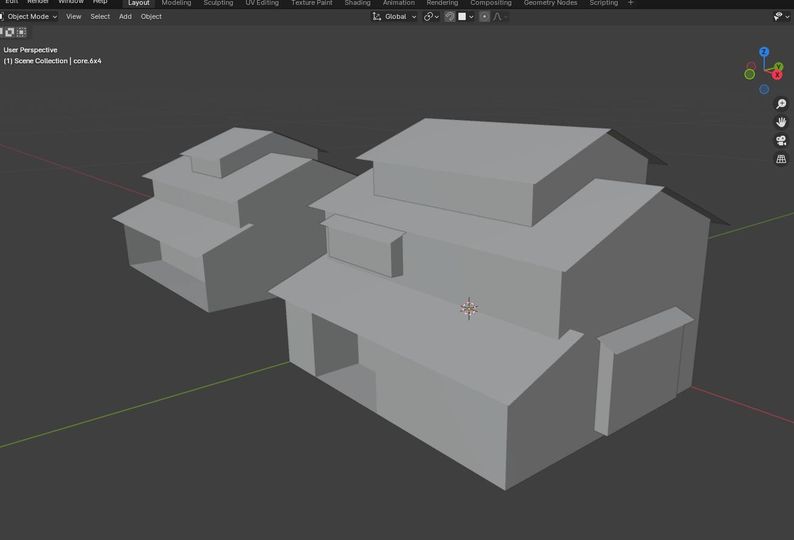Open the Select menu
The width and height of the screenshot is (794, 540).
(100, 17)
